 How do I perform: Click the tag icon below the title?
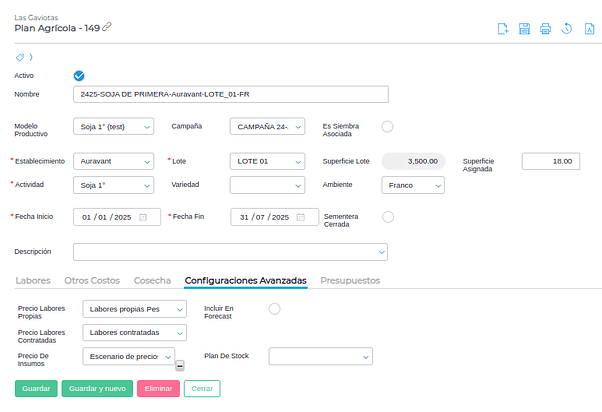21,58
